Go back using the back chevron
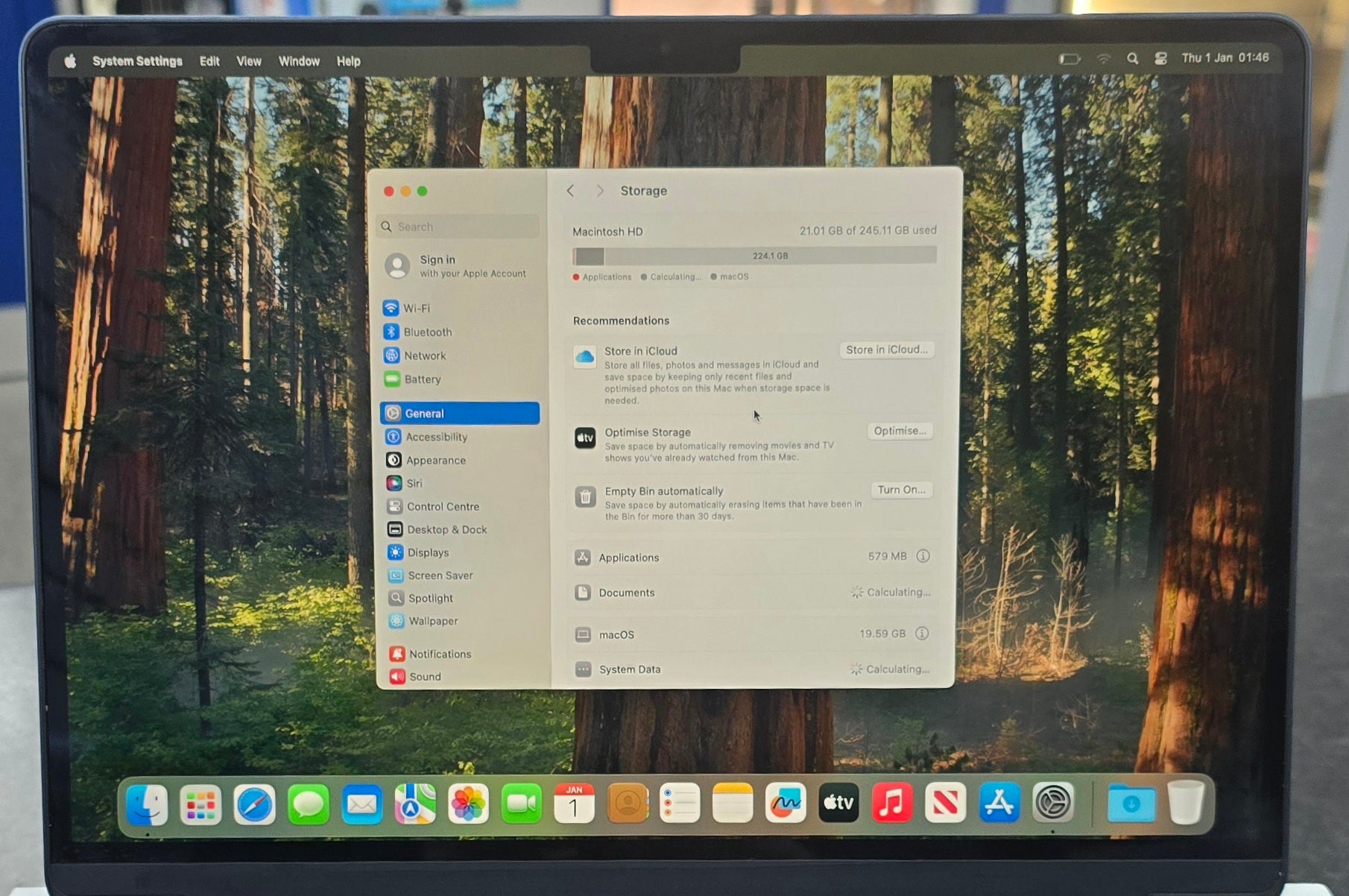Image resolution: width=1349 pixels, height=896 pixels. (571, 191)
